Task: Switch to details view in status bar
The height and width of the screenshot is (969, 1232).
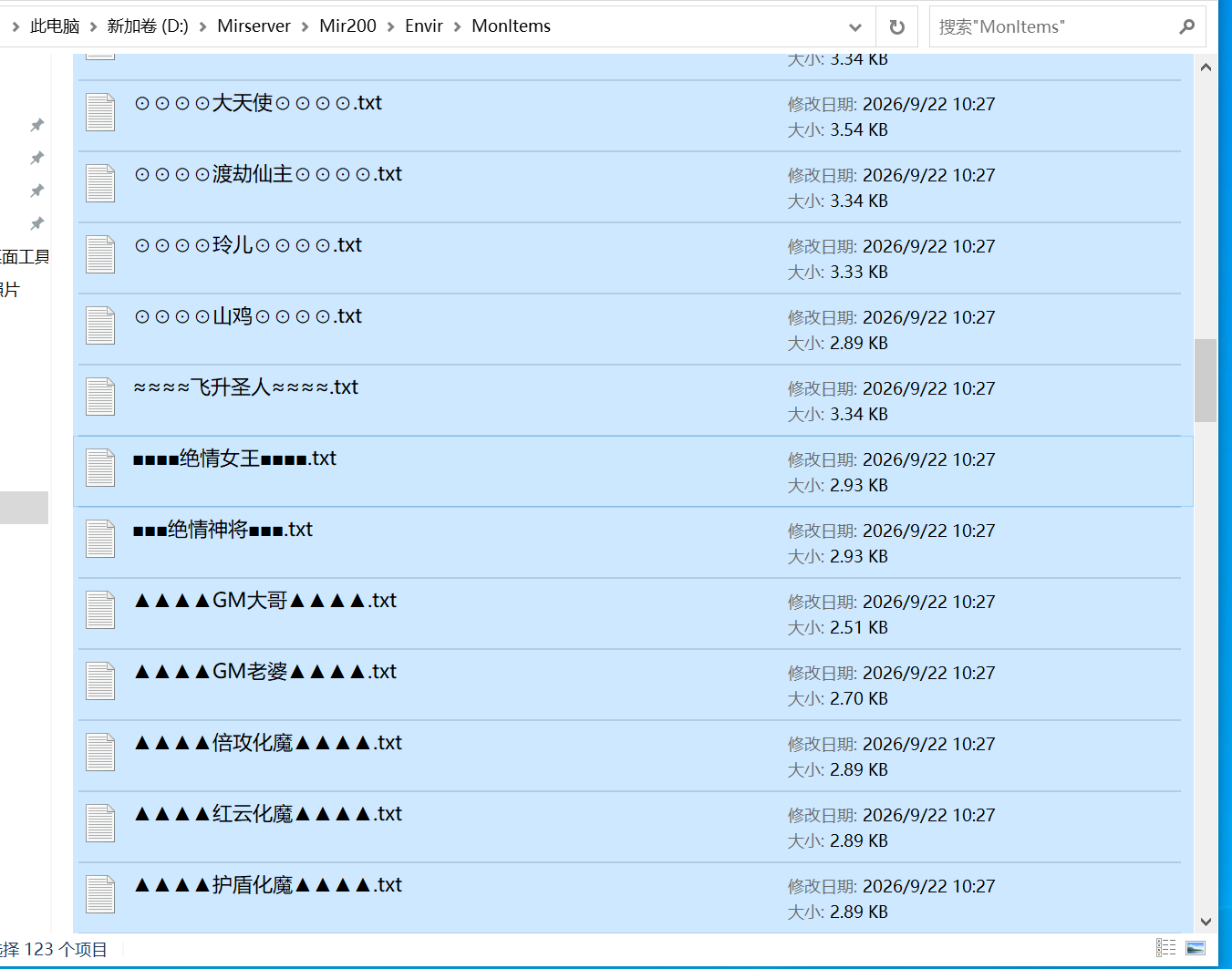Action: (x=1165, y=948)
